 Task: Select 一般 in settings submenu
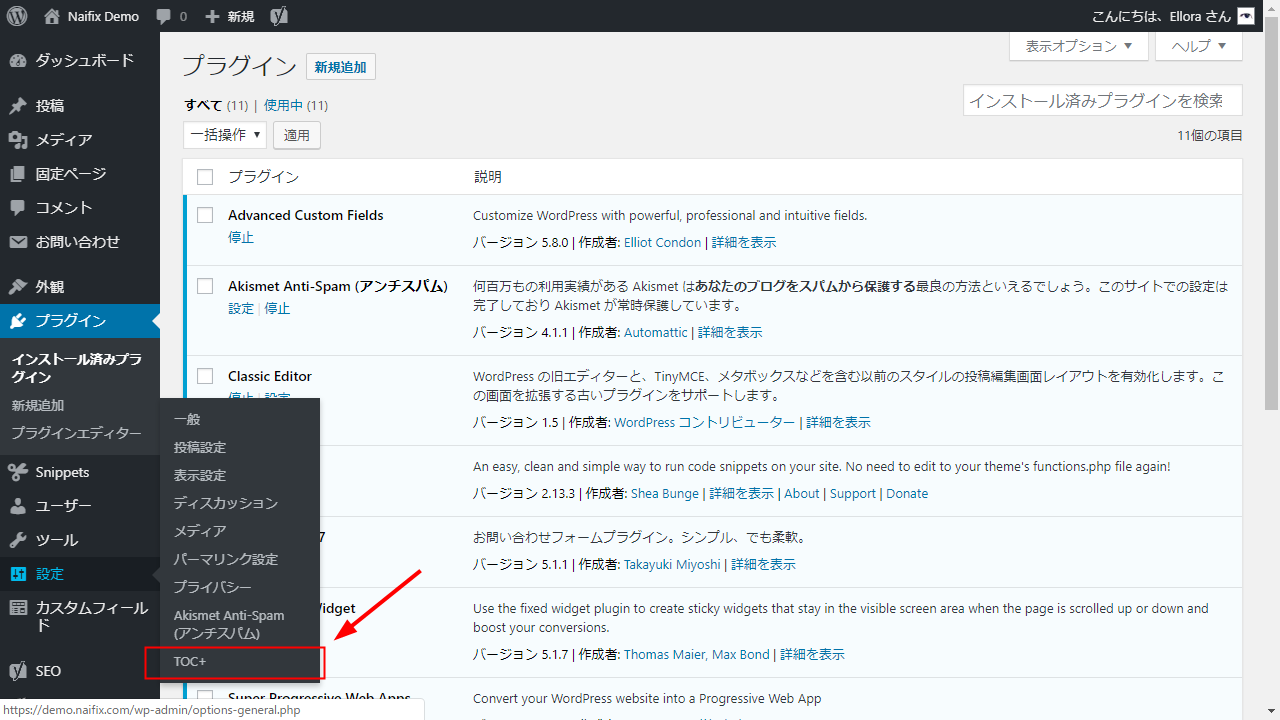coord(187,419)
